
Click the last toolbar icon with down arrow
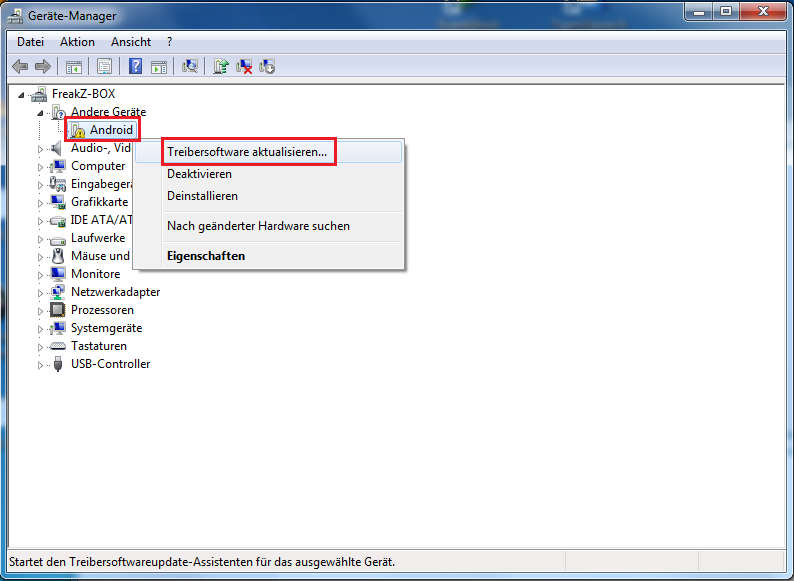(267, 66)
